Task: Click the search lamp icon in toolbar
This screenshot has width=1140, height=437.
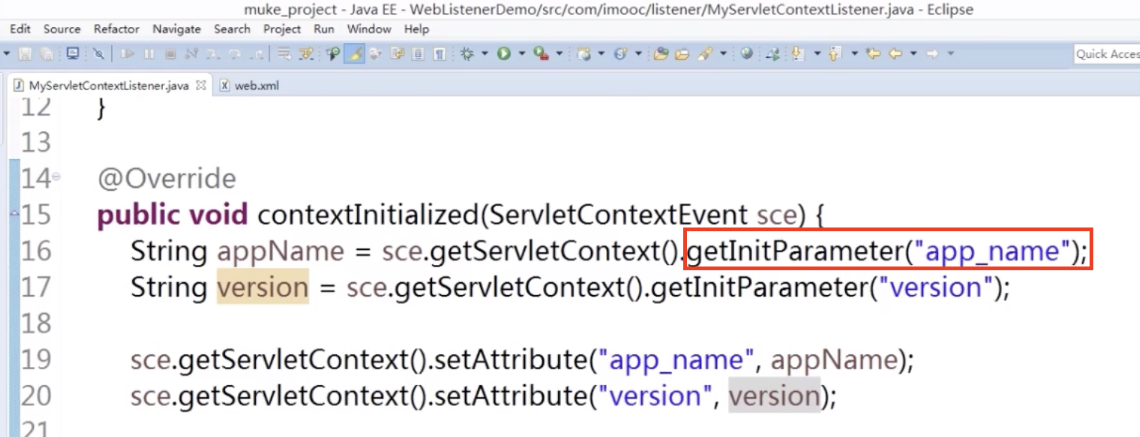Action: tap(333, 54)
